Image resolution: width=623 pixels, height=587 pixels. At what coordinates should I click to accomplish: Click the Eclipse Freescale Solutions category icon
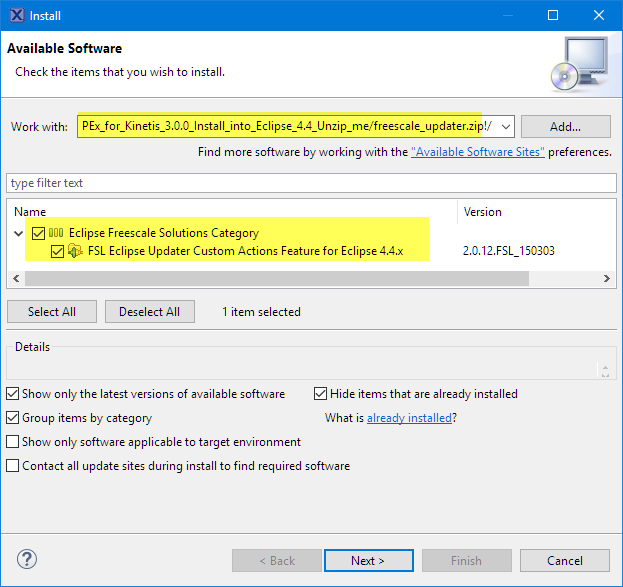57,233
